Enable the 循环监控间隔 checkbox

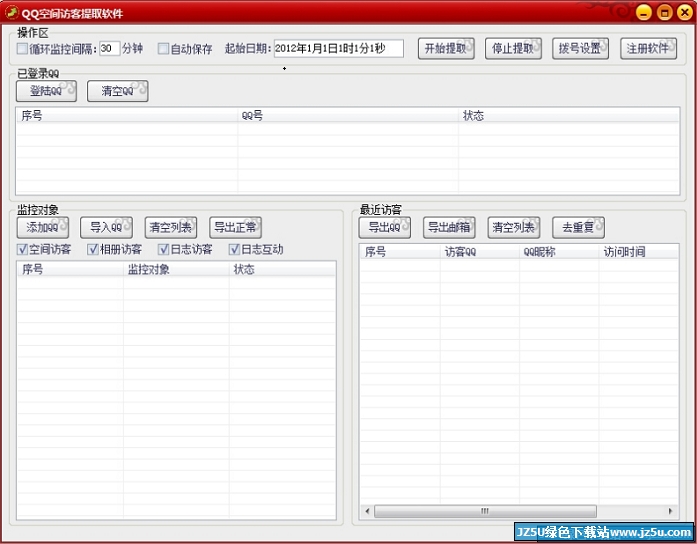(22, 48)
